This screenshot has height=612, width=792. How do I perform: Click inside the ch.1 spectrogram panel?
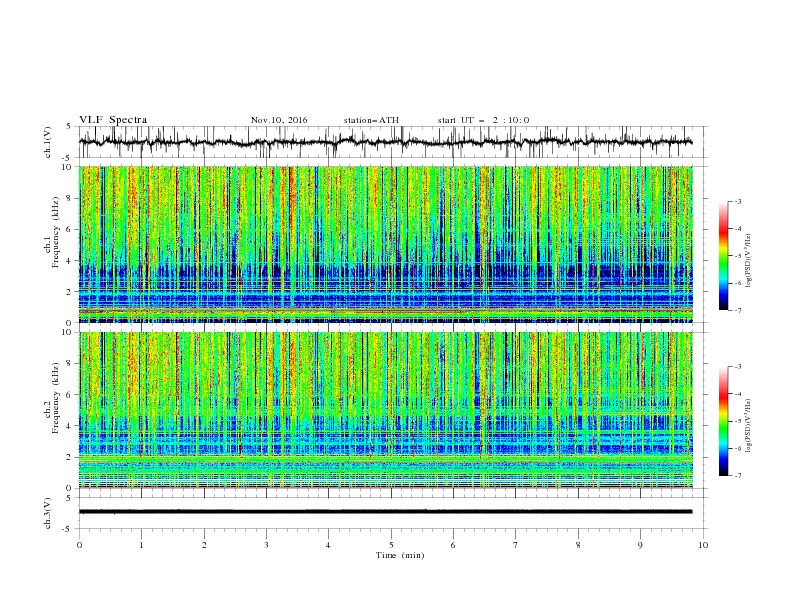click(385, 244)
